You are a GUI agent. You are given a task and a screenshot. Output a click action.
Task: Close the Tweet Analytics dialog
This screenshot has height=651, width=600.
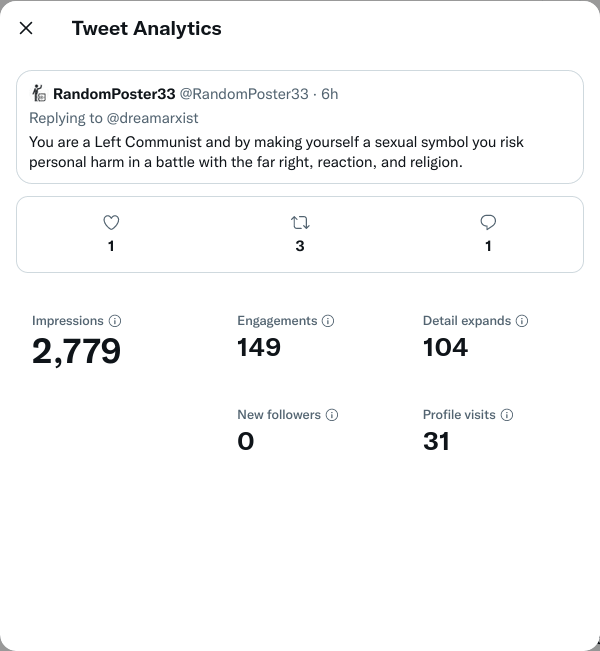26,28
